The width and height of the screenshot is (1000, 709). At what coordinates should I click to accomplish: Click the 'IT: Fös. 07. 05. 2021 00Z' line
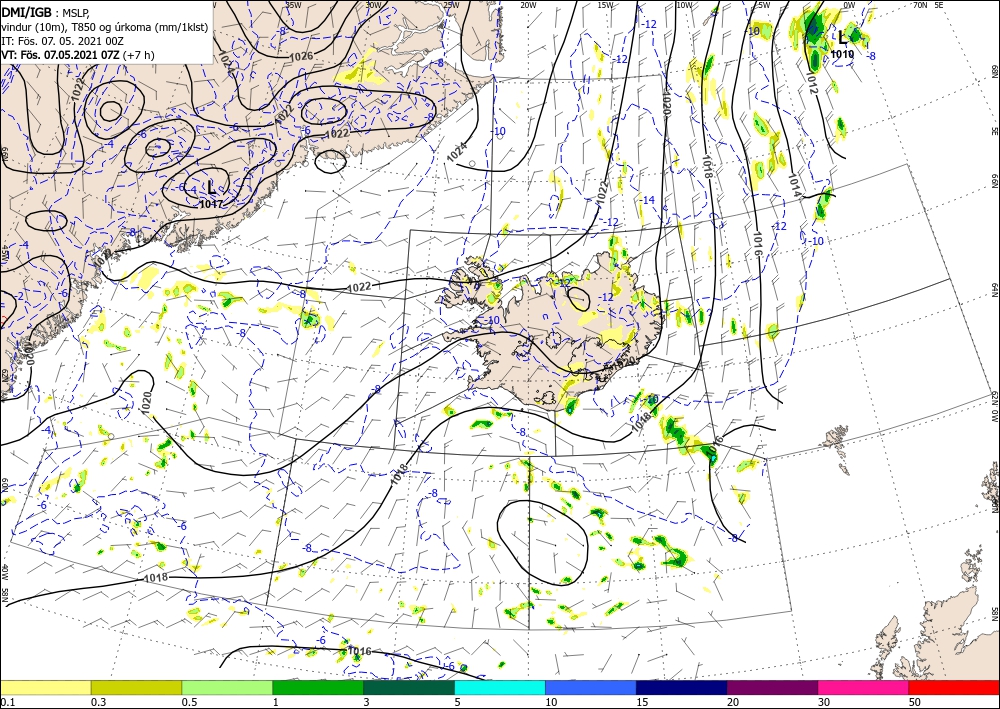tap(62, 41)
